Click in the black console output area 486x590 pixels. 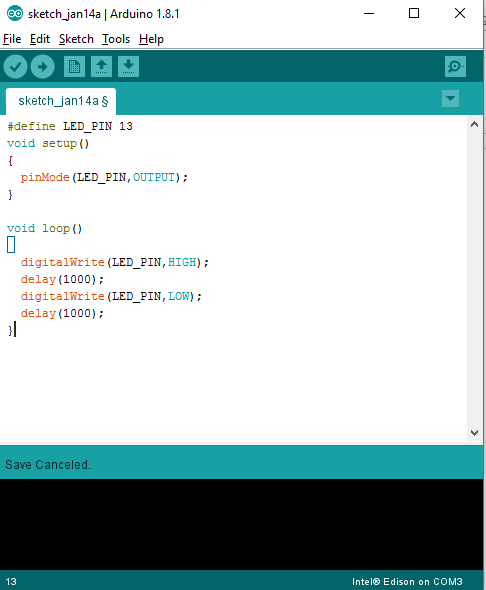click(x=241, y=524)
